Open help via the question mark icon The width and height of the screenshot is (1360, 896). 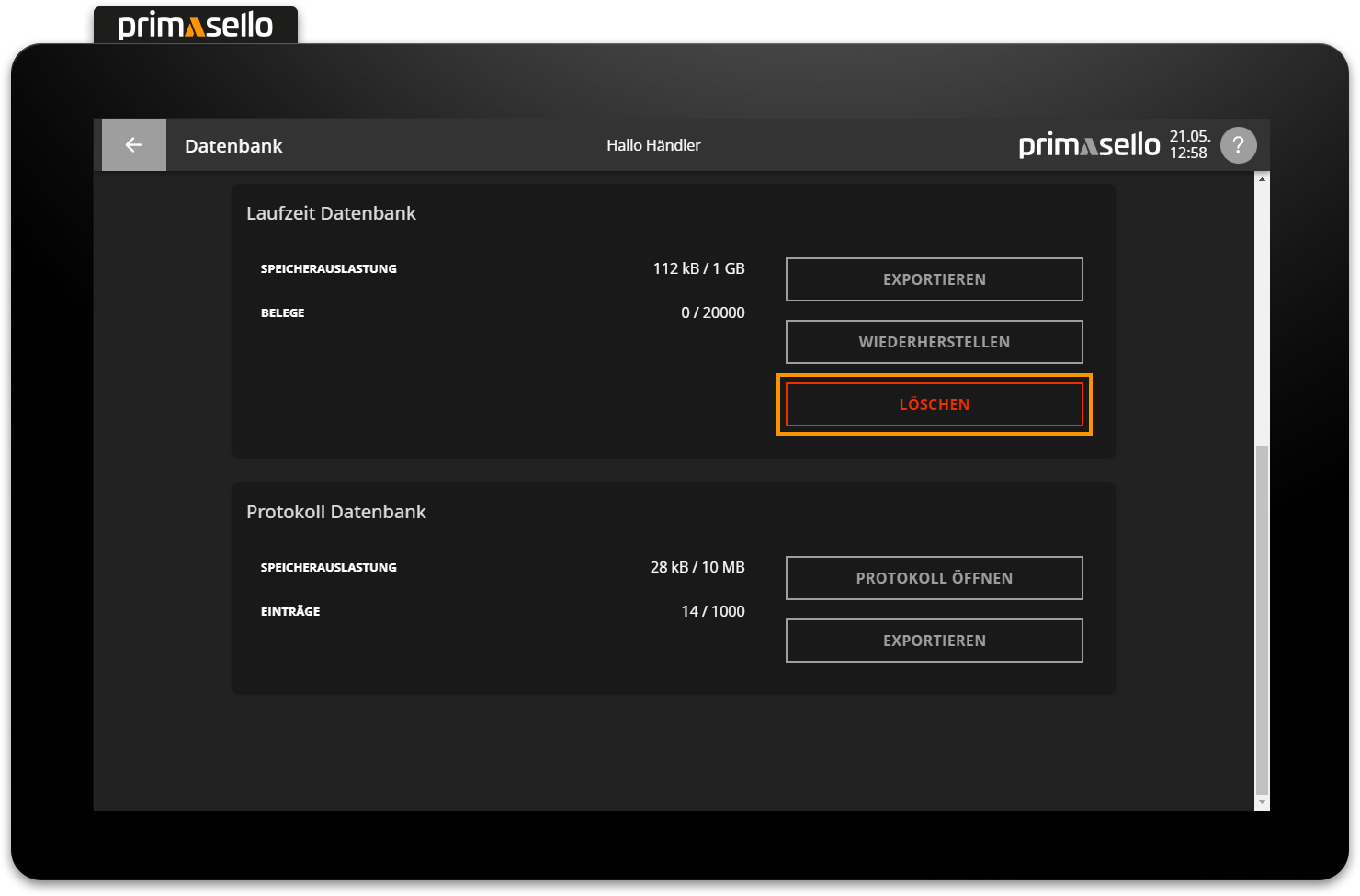coord(1238,145)
